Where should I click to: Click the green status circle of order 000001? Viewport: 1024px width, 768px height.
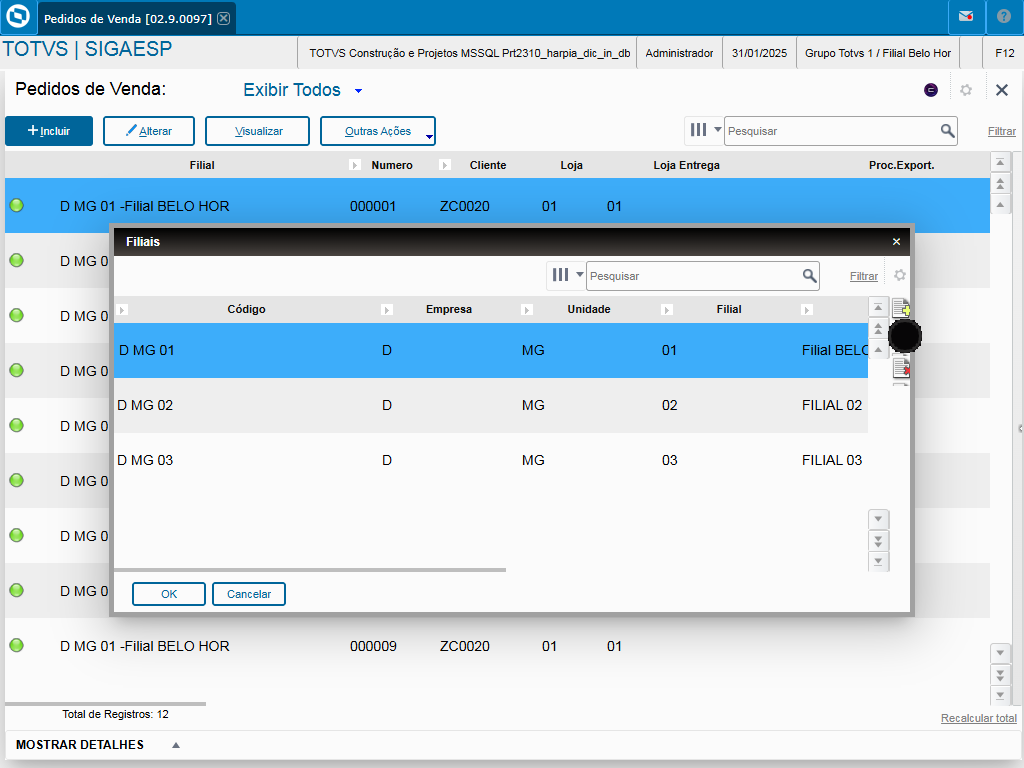coord(17,205)
